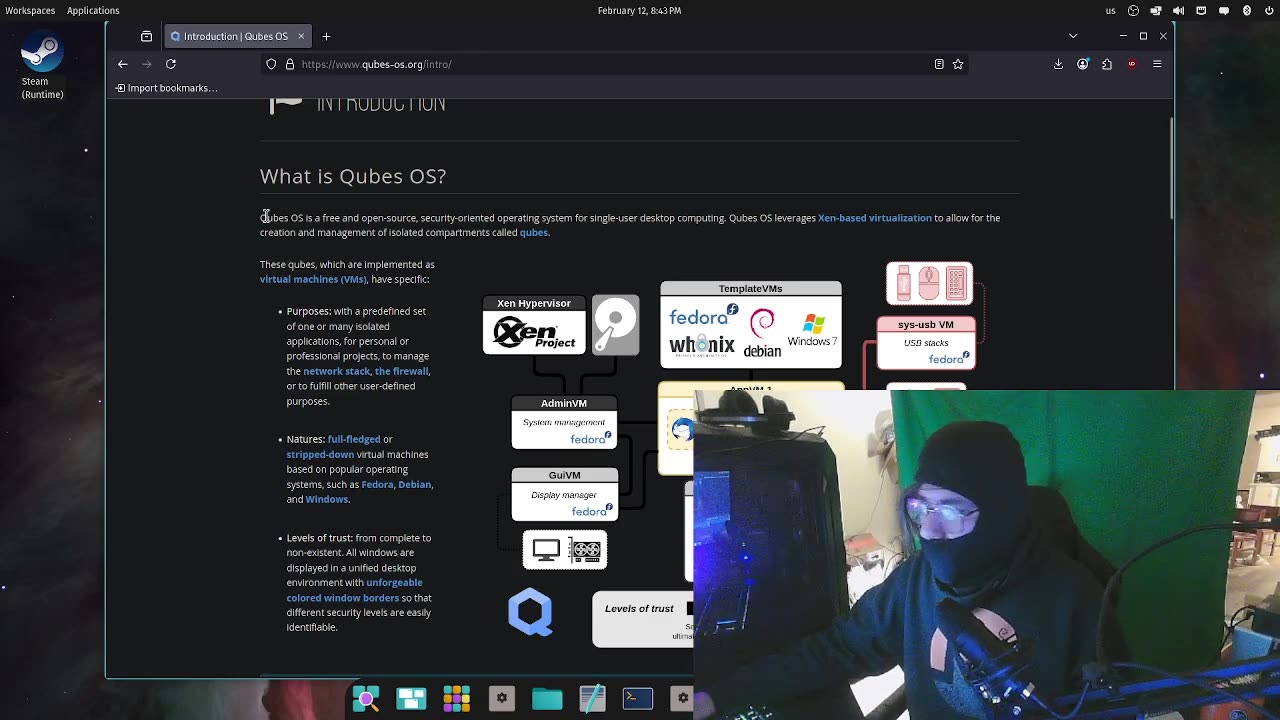The width and height of the screenshot is (1280, 720).
Task: Open the Bluetooth tray icon
Action: click(1246, 11)
